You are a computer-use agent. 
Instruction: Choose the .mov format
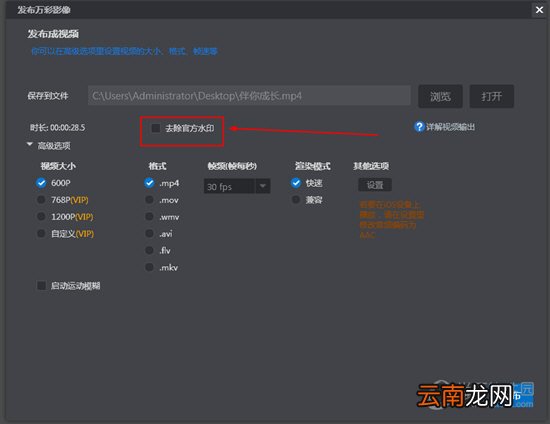coord(149,200)
